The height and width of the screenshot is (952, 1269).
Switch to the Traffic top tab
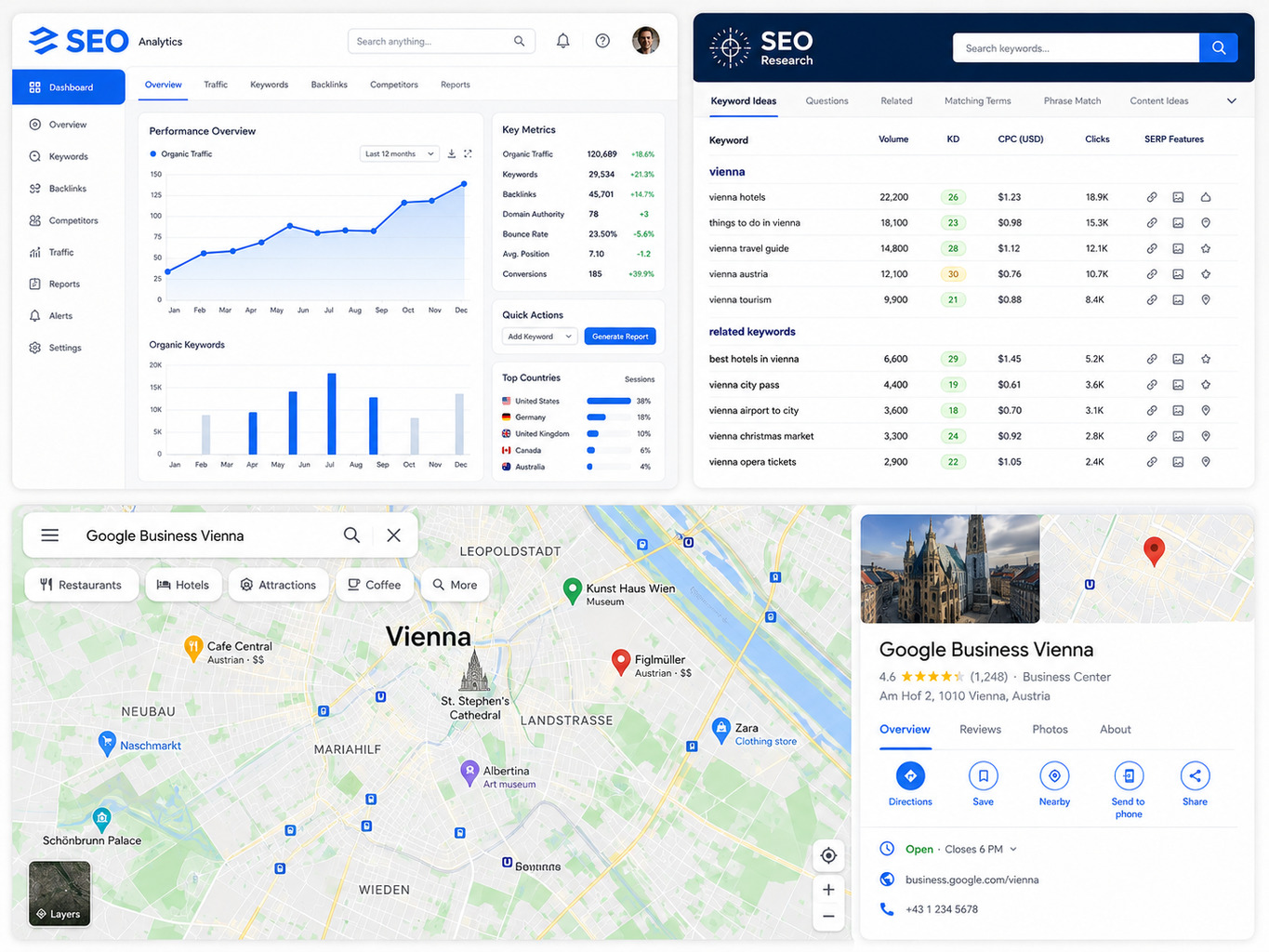216,85
